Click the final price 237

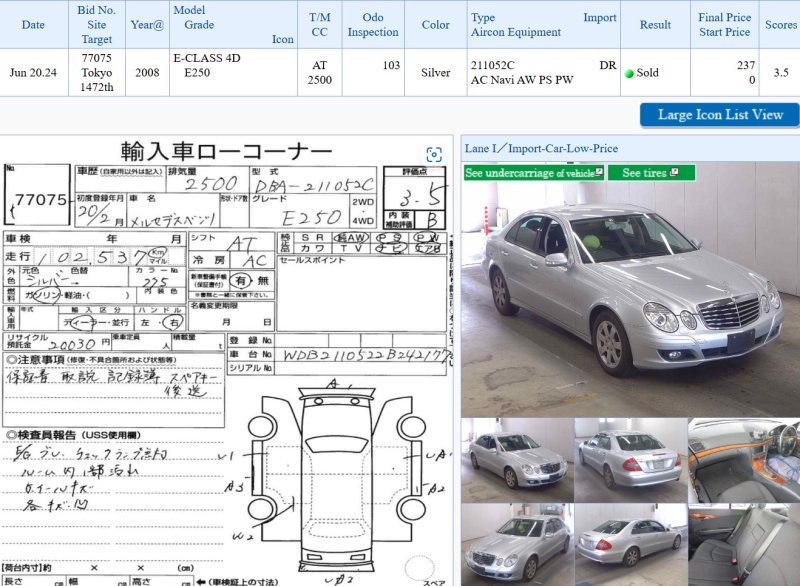pos(746,65)
